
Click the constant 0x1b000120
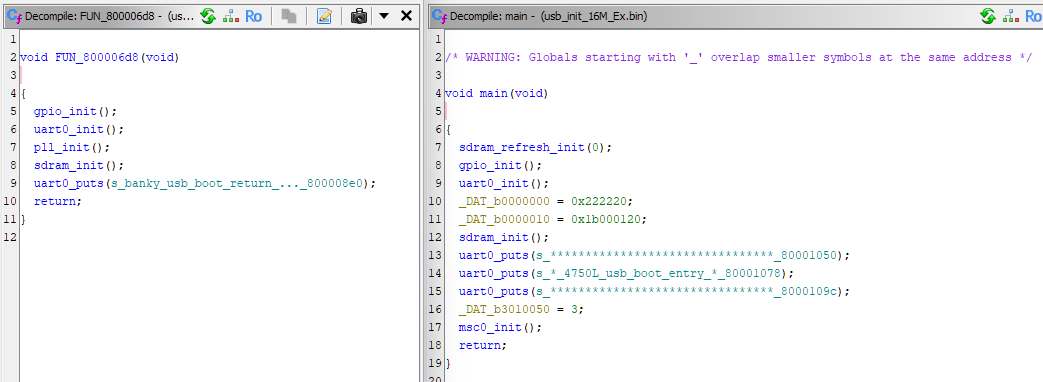pos(606,219)
